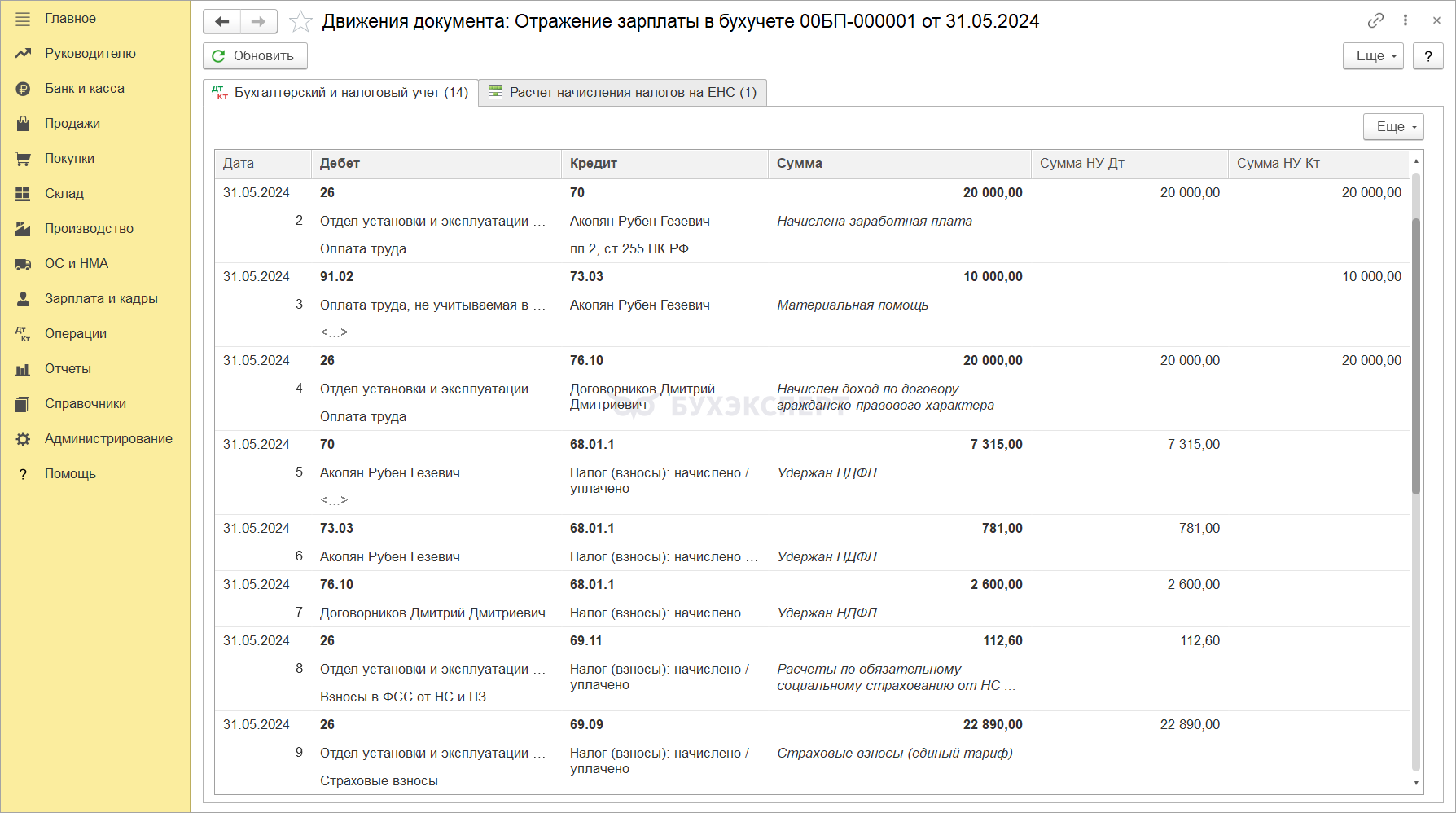This screenshot has height=813, width=1456.
Task: Click the vertical scrollbar thumb of the table
Action: tap(1416, 356)
